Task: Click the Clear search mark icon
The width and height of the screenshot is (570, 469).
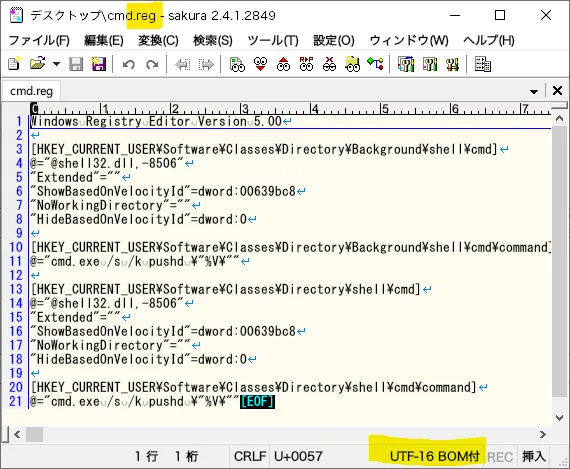Action: coord(329,64)
